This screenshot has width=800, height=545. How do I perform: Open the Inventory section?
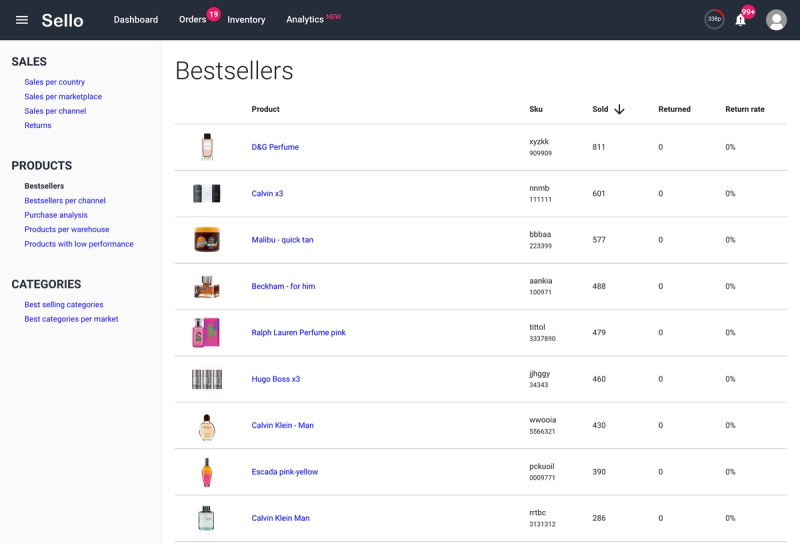point(246,19)
